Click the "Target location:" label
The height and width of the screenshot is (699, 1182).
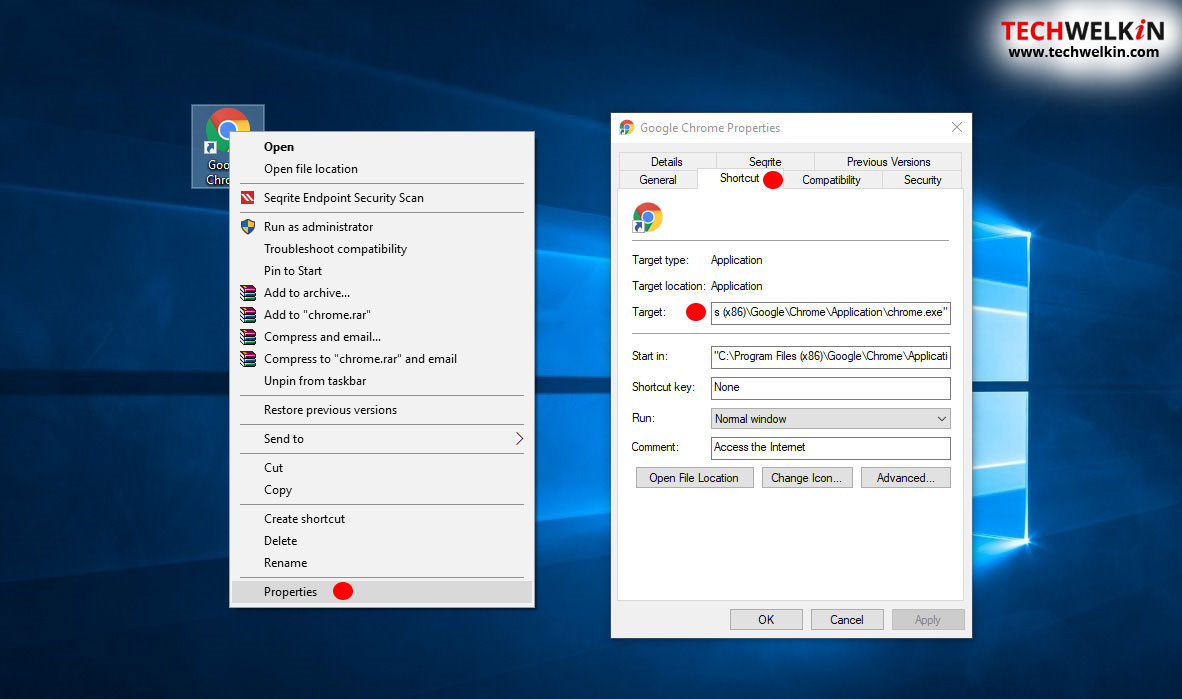coord(669,287)
